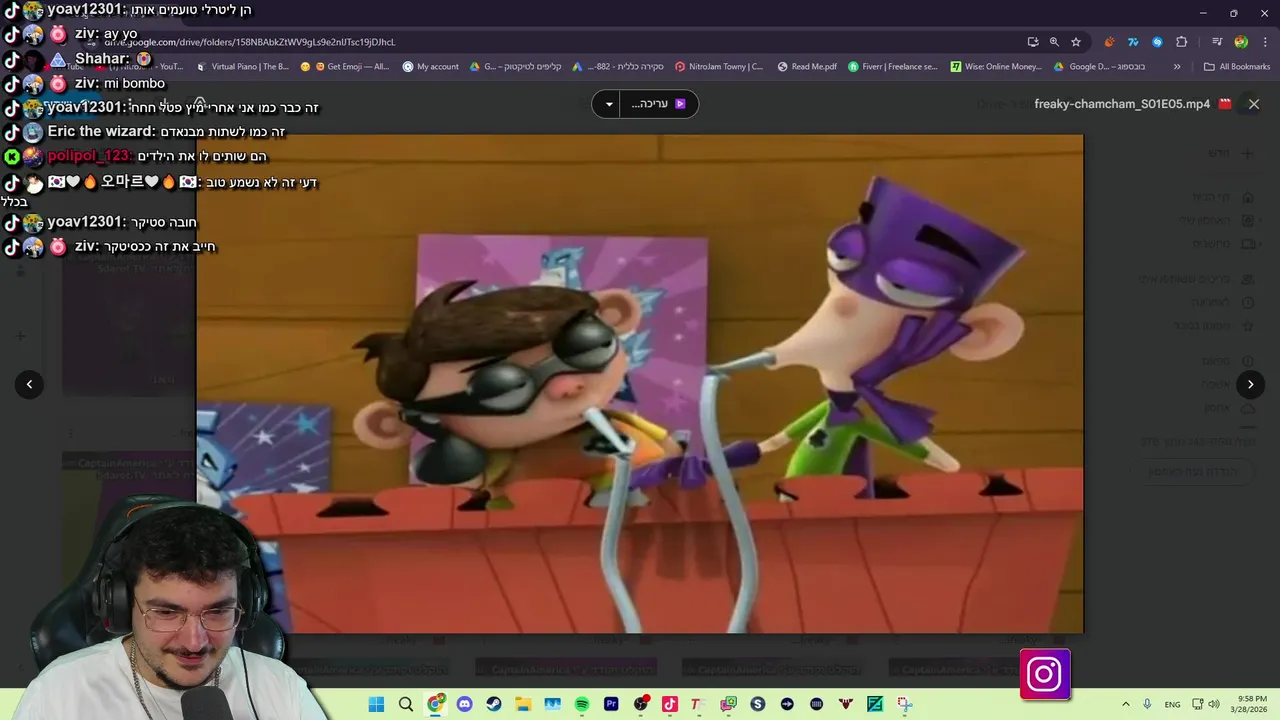Open the Virtual Piano bookmark
The height and width of the screenshot is (720, 1280).
click(x=243, y=67)
